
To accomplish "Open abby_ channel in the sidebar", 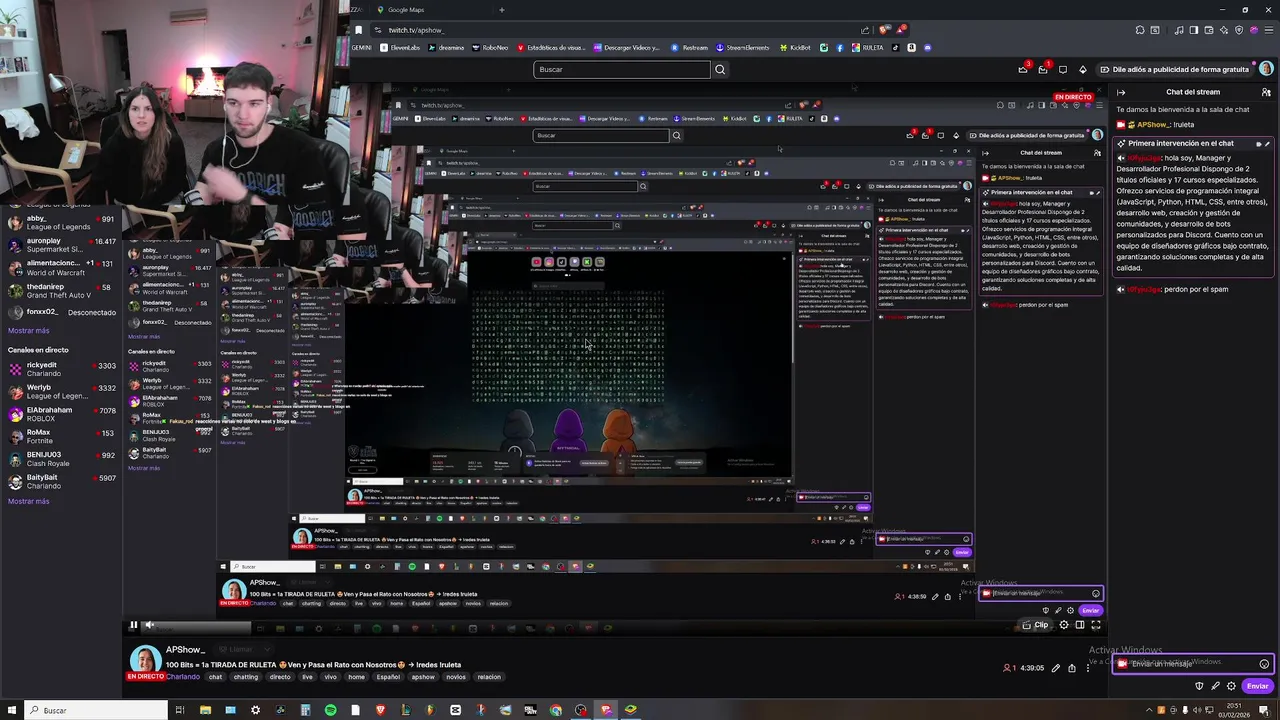I will tap(61, 222).
